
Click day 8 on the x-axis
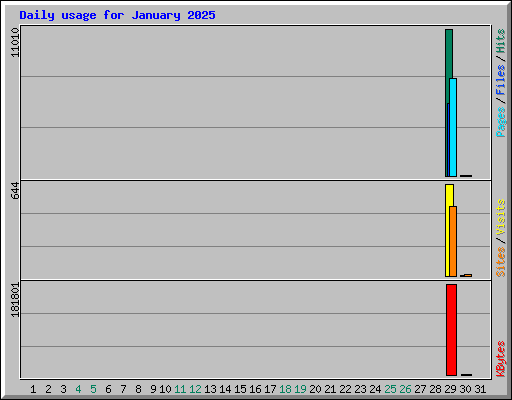138,389
